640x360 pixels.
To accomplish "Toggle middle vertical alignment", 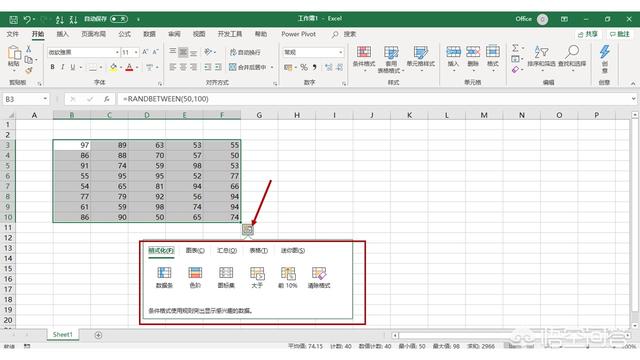I will click(183, 52).
